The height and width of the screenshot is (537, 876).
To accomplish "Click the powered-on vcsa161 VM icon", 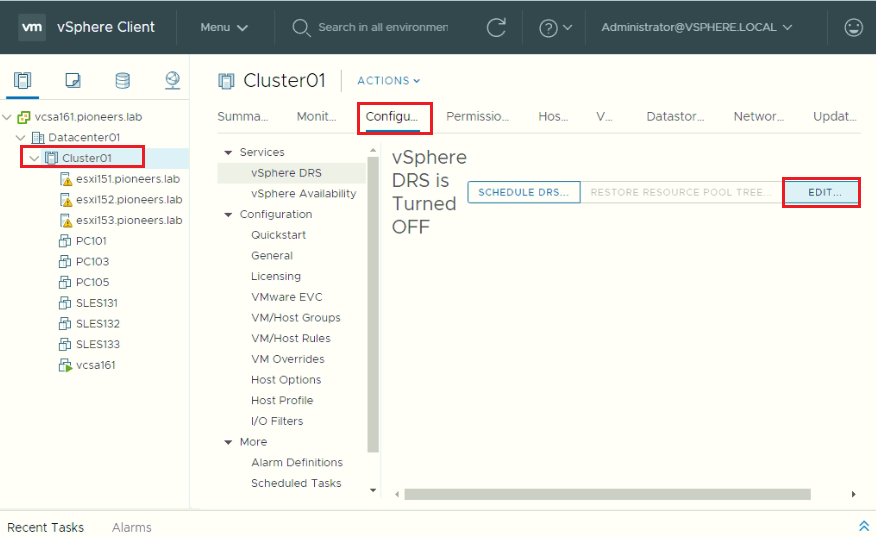I will (65, 365).
